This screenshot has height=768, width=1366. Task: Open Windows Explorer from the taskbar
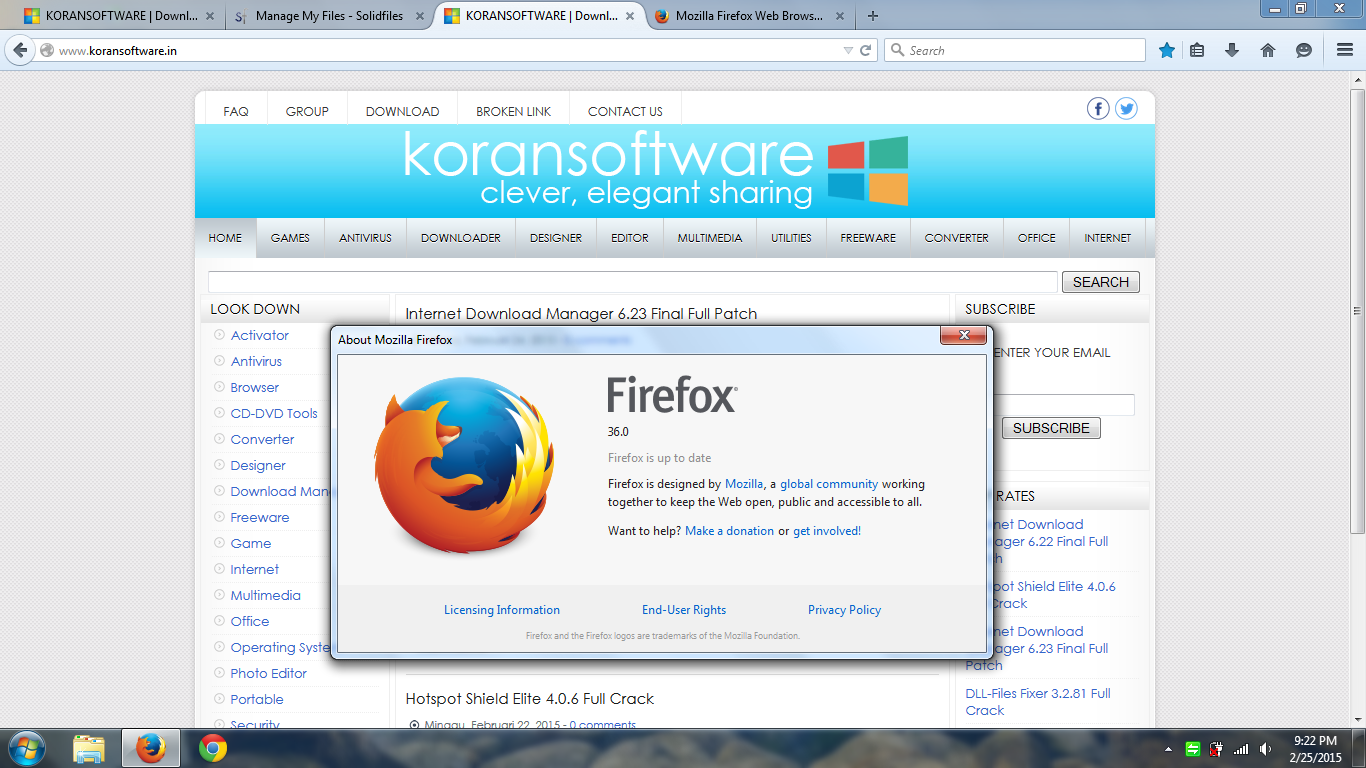pos(89,748)
